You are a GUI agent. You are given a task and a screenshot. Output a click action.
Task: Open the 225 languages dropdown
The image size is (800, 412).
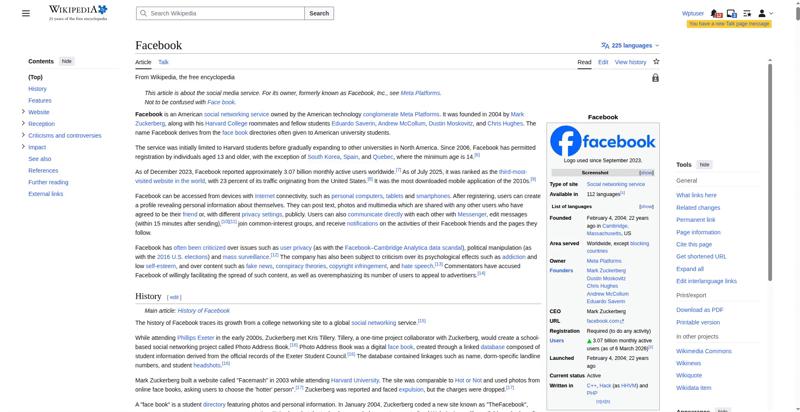630,45
